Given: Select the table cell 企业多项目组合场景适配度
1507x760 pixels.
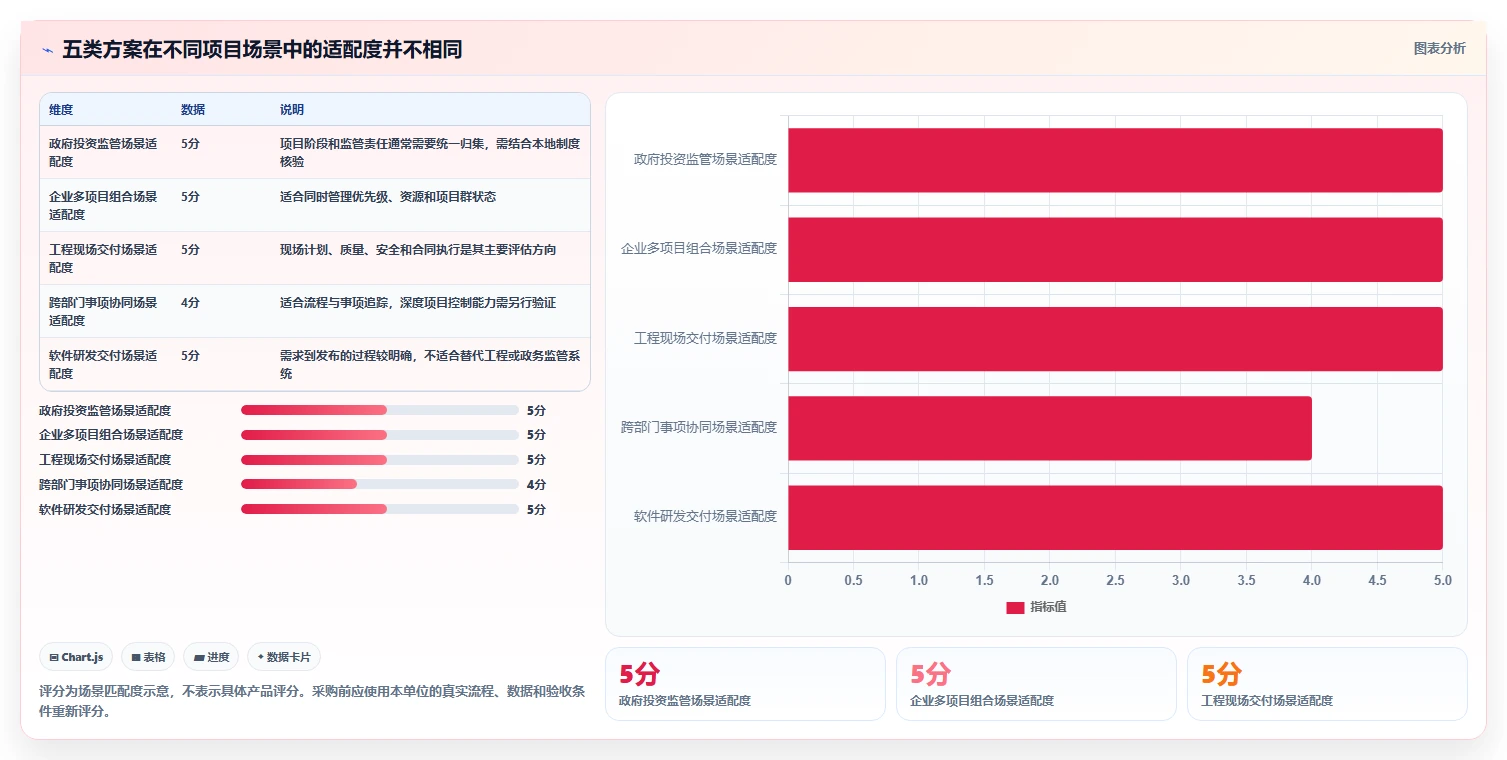Looking at the screenshot, I should 104,205.
